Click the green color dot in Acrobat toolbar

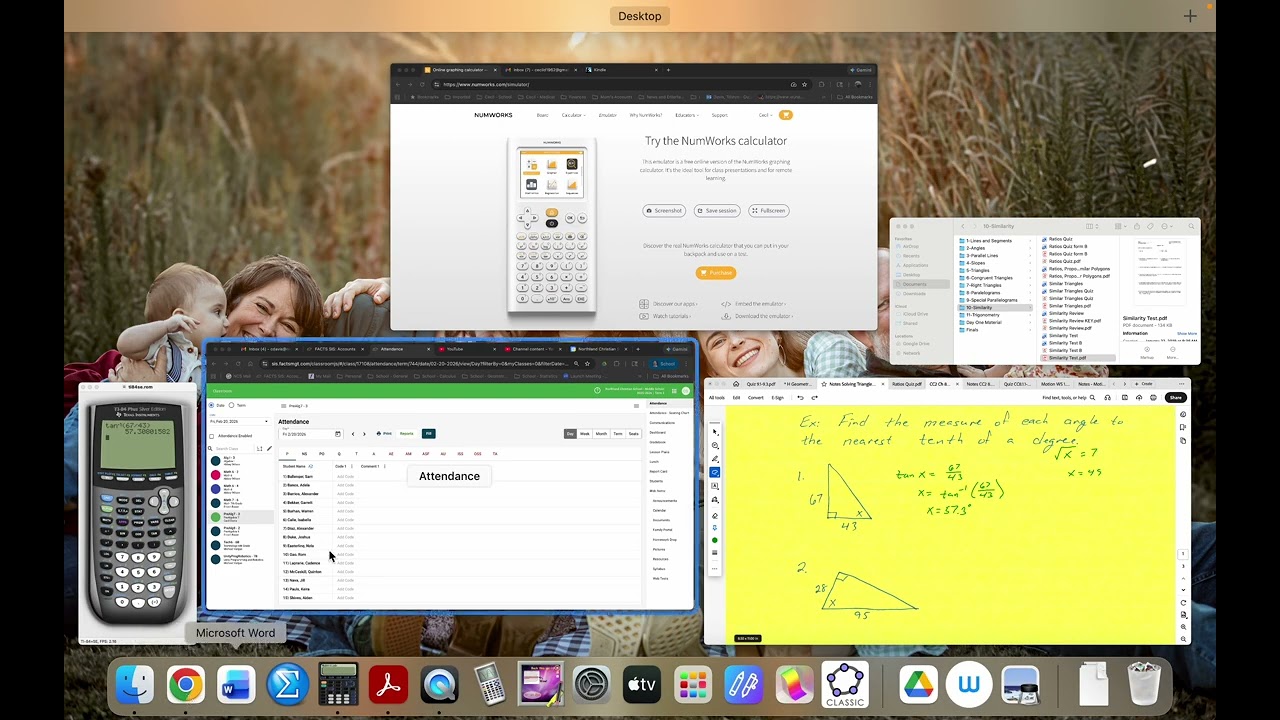coord(715,540)
